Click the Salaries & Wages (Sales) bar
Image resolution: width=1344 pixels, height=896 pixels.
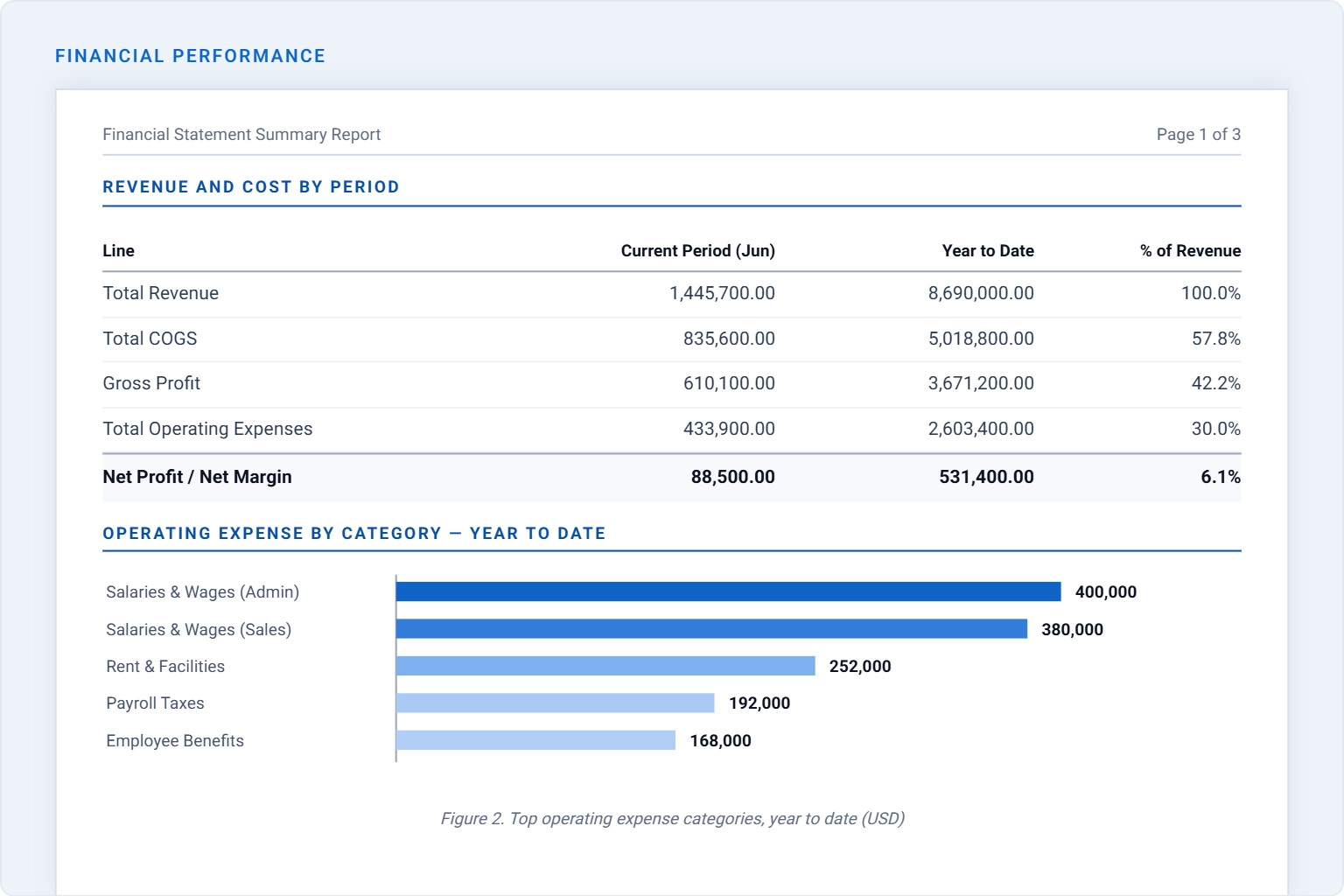click(712, 629)
